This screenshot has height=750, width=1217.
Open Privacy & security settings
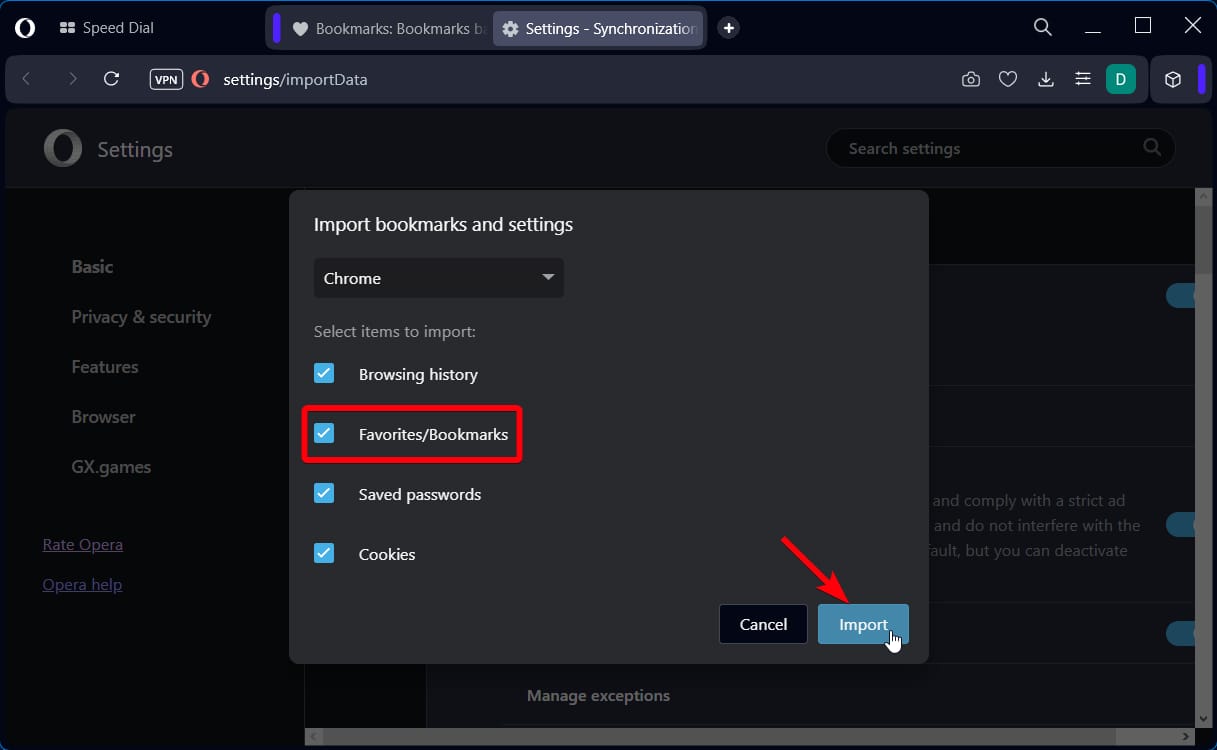[141, 317]
